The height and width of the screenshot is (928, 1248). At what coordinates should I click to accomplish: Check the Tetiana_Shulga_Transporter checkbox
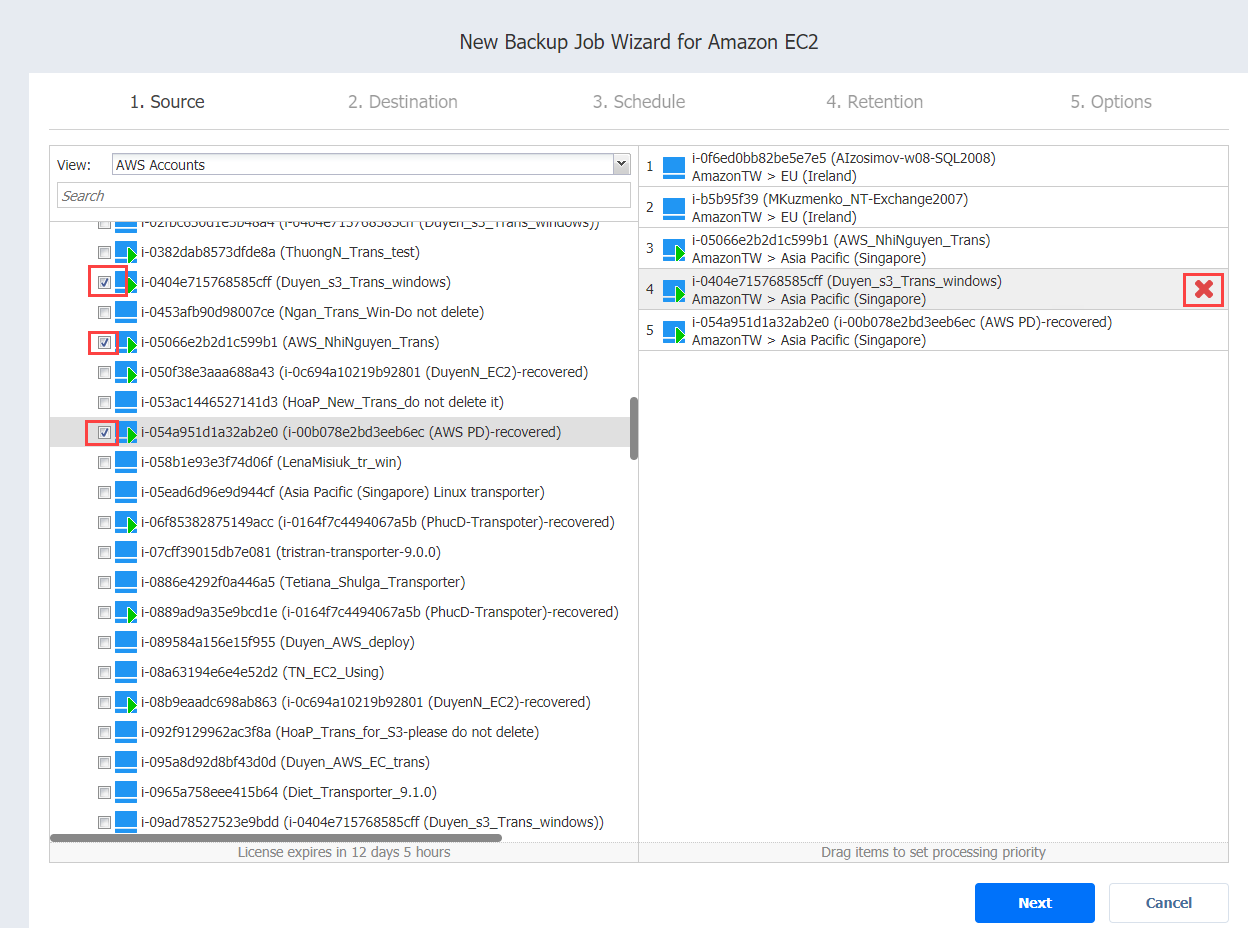[104, 582]
